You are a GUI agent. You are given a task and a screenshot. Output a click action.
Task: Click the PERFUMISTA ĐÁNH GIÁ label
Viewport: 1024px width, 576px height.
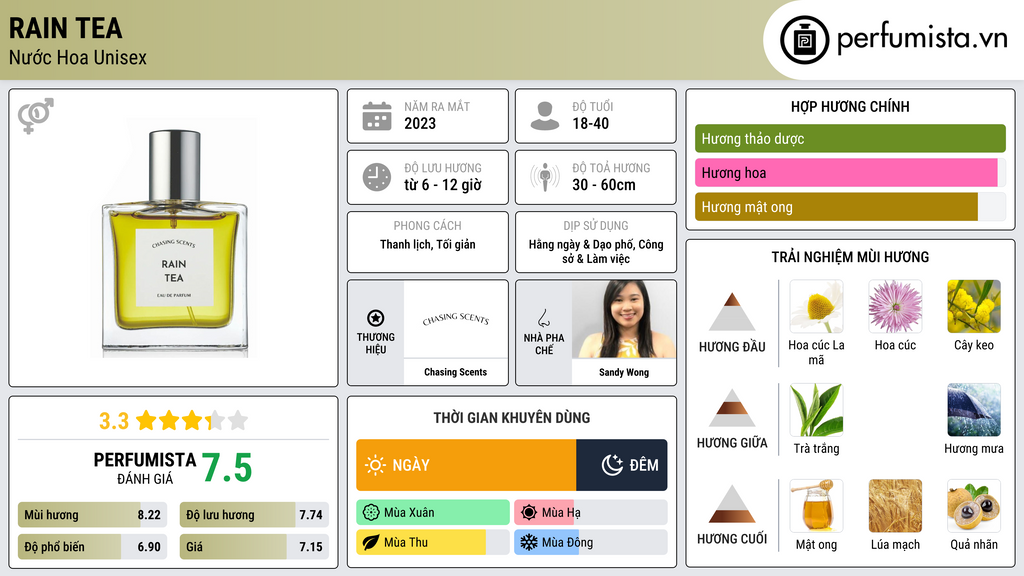(144, 468)
